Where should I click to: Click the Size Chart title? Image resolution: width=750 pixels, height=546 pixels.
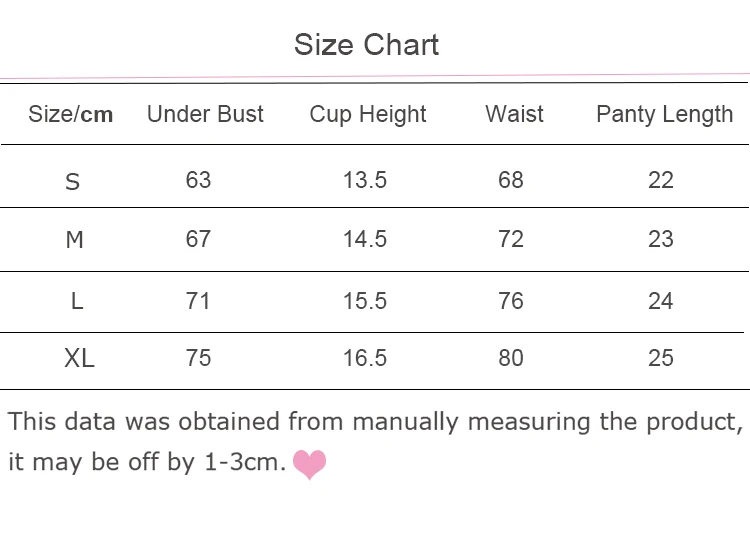(x=367, y=45)
